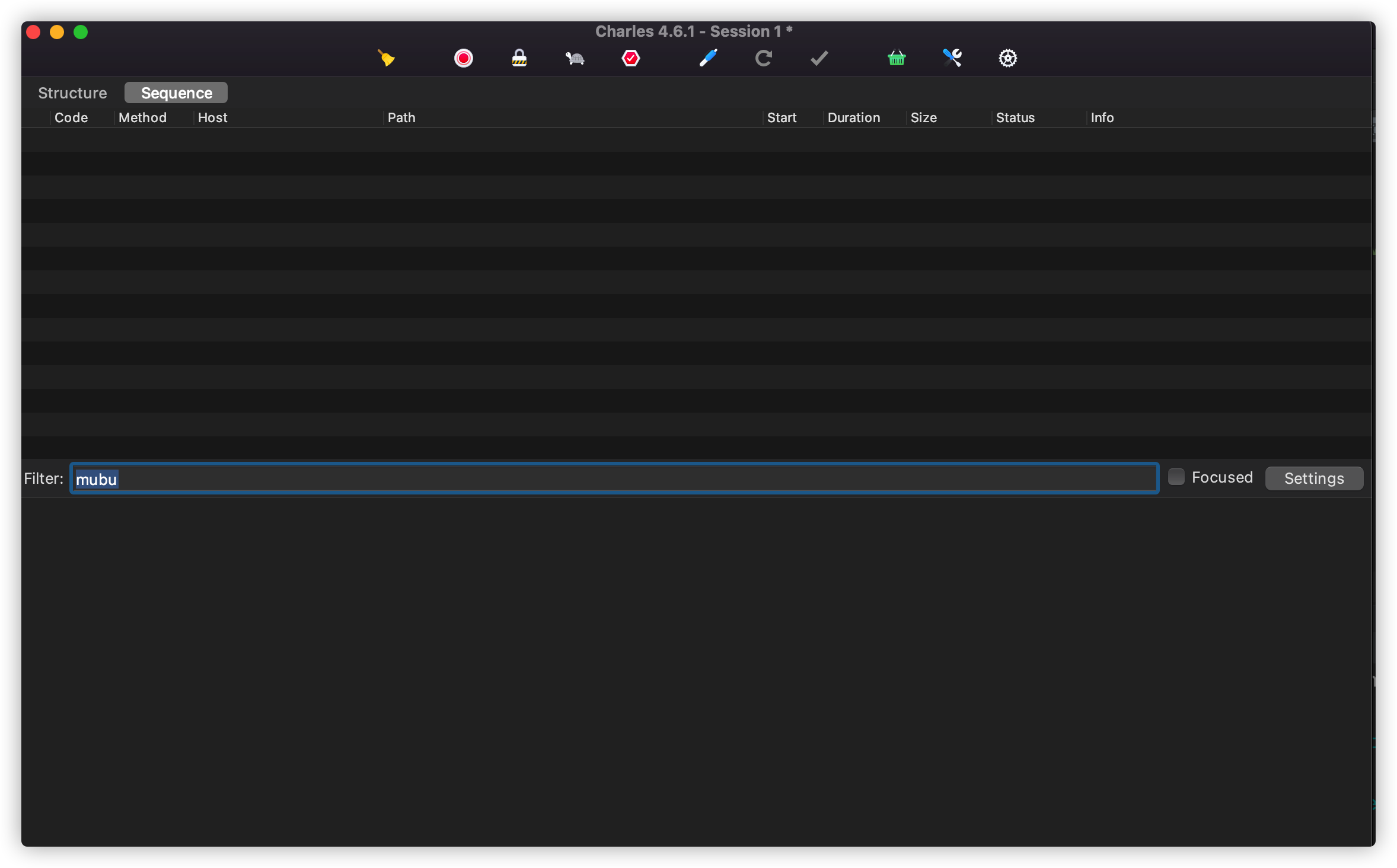Viewport: 1397px width, 868px height.
Task: Sort by the Status column header
Action: coord(1015,117)
